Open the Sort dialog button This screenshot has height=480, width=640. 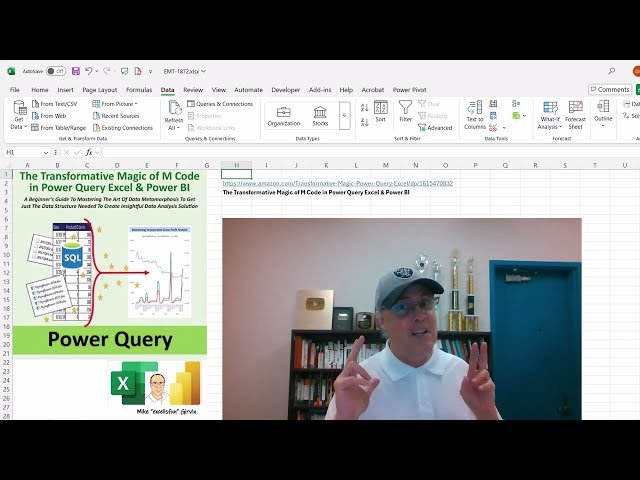(380, 111)
